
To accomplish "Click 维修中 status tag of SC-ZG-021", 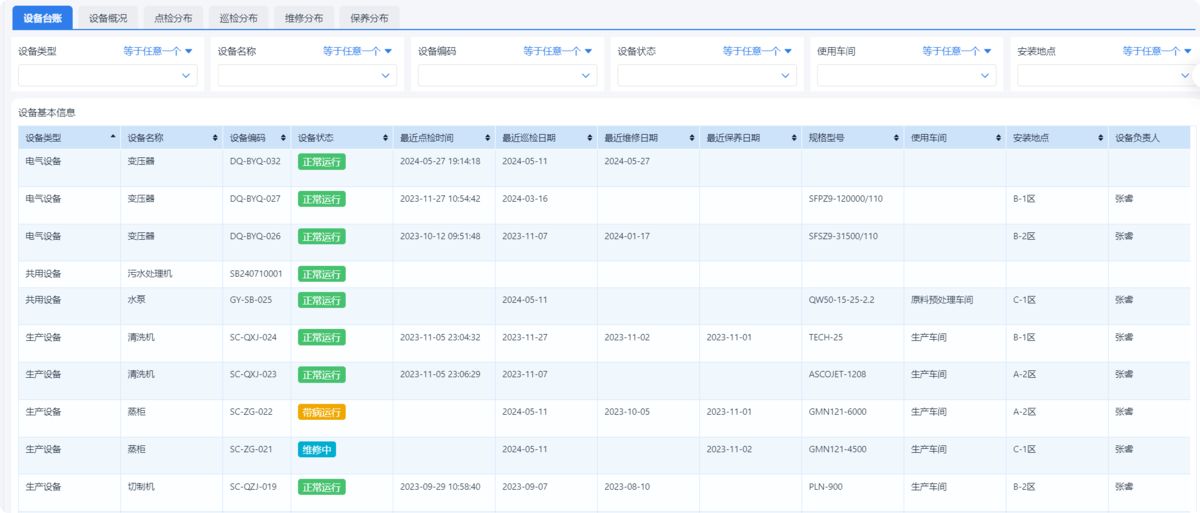I will 317,450.
